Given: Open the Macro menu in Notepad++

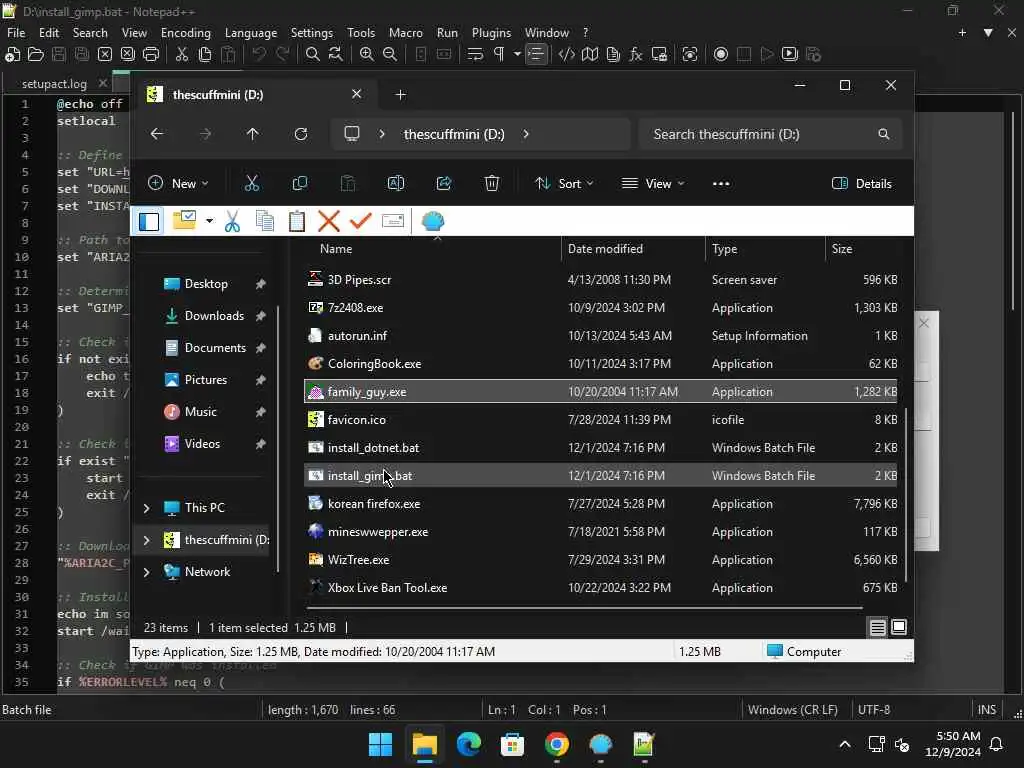Looking at the screenshot, I should click(406, 33).
